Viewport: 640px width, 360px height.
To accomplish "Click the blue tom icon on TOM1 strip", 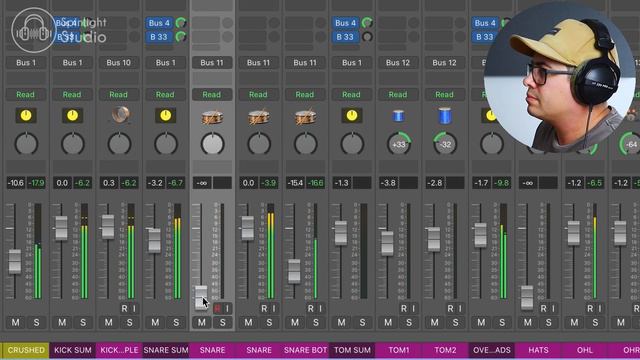I will tap(398, 116).
